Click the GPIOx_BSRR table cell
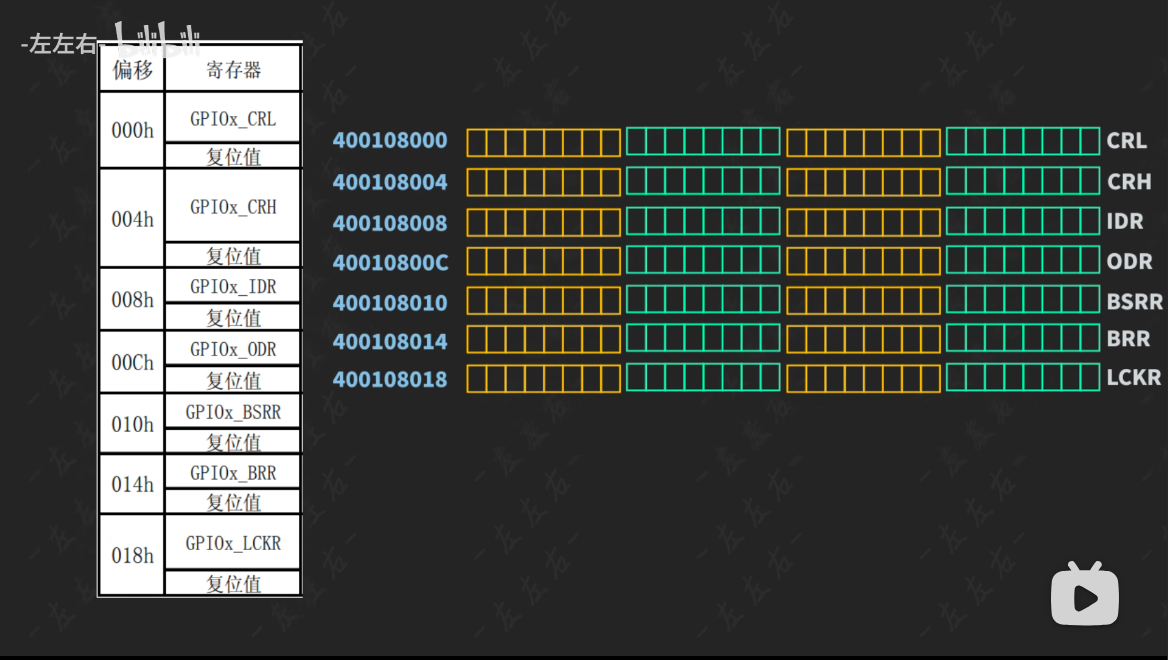1168x660 pixels. (233, 412)
